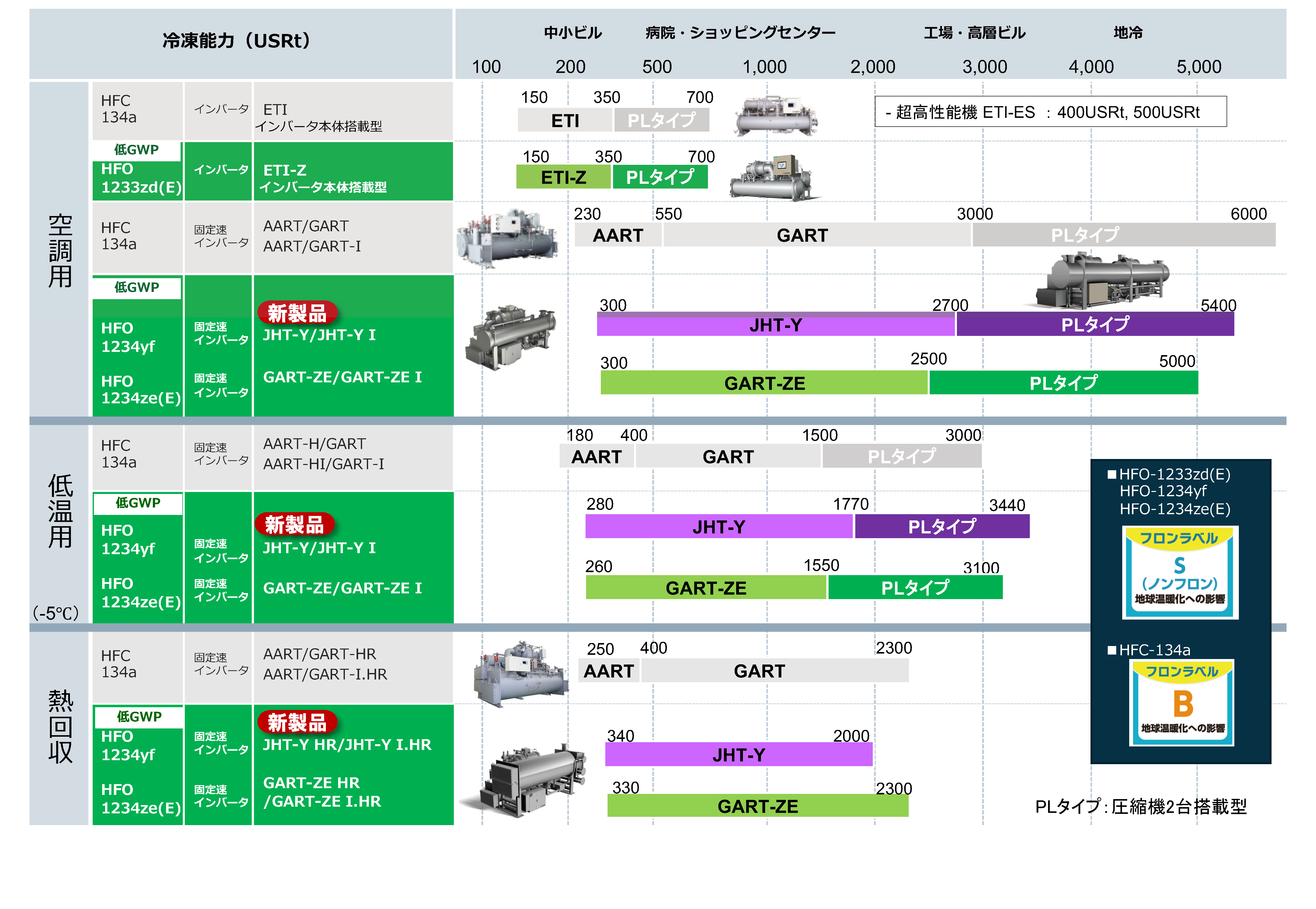
Task: Click the 地冷 heading
Action: (x=1128, y=32)
